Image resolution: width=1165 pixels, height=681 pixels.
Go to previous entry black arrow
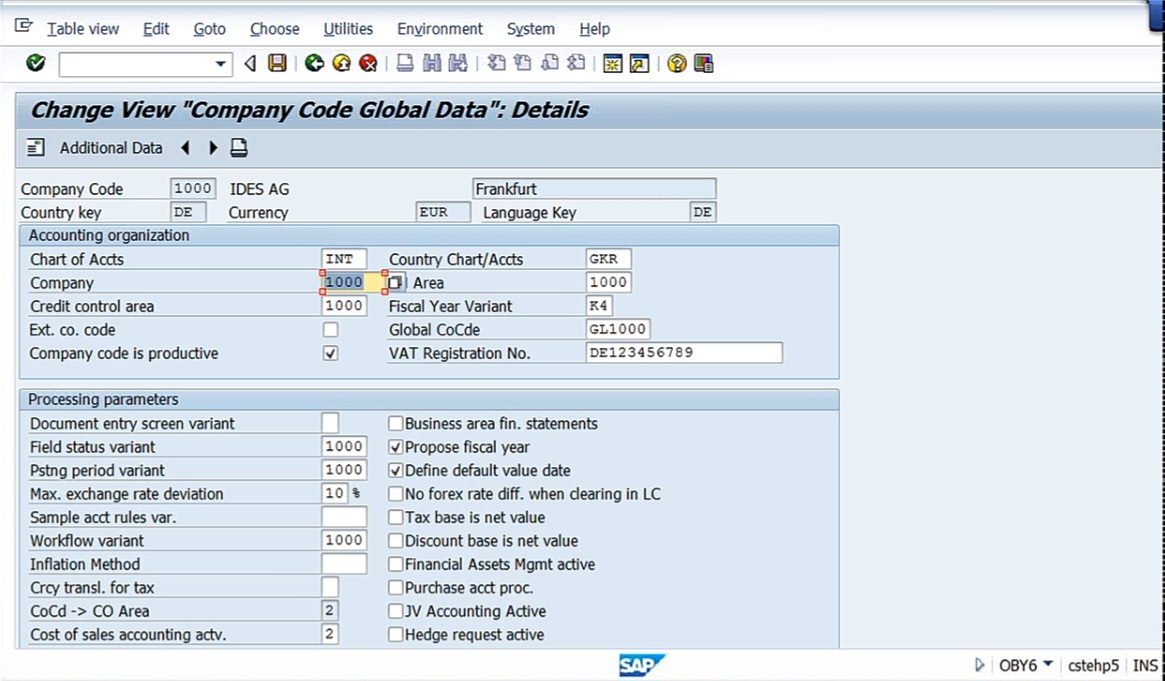[186, 148]
